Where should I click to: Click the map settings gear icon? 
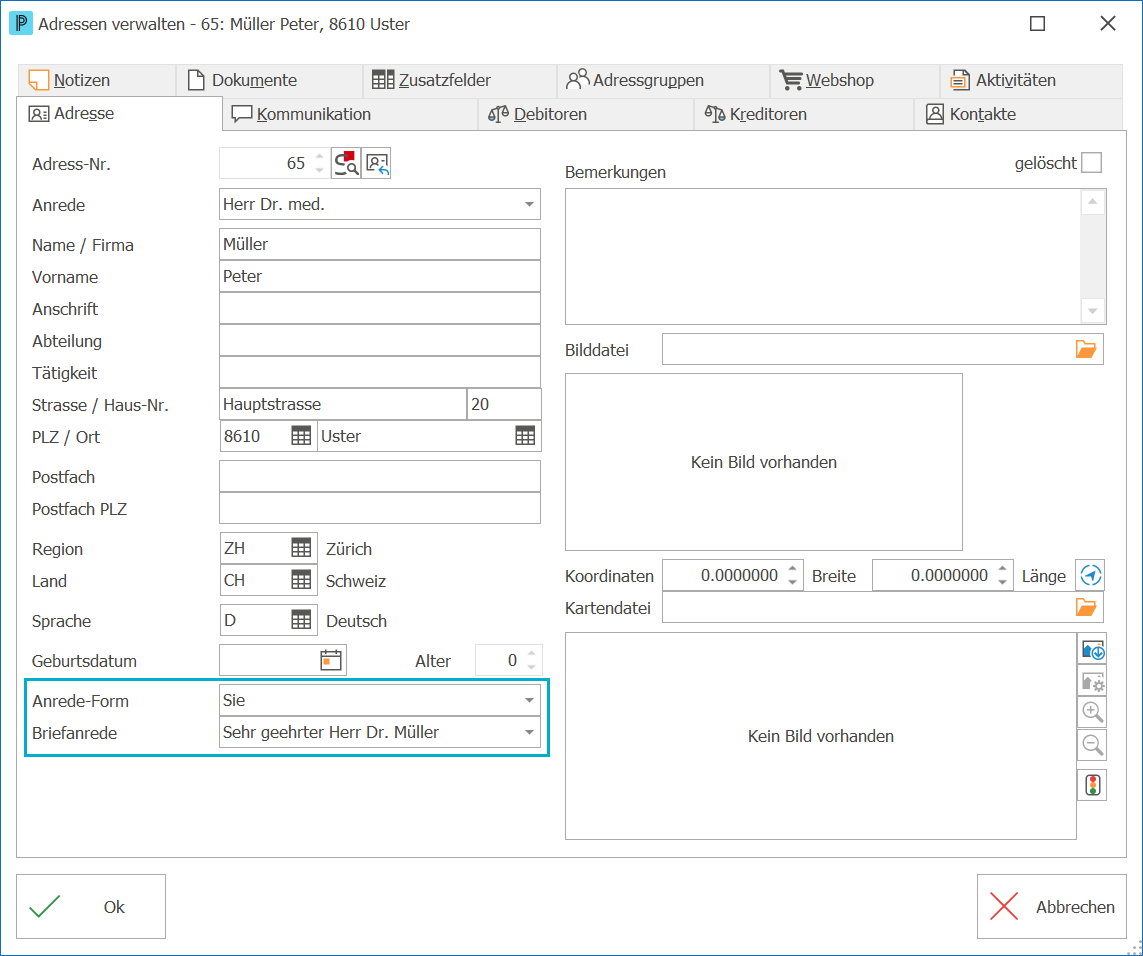point(1092,681)
